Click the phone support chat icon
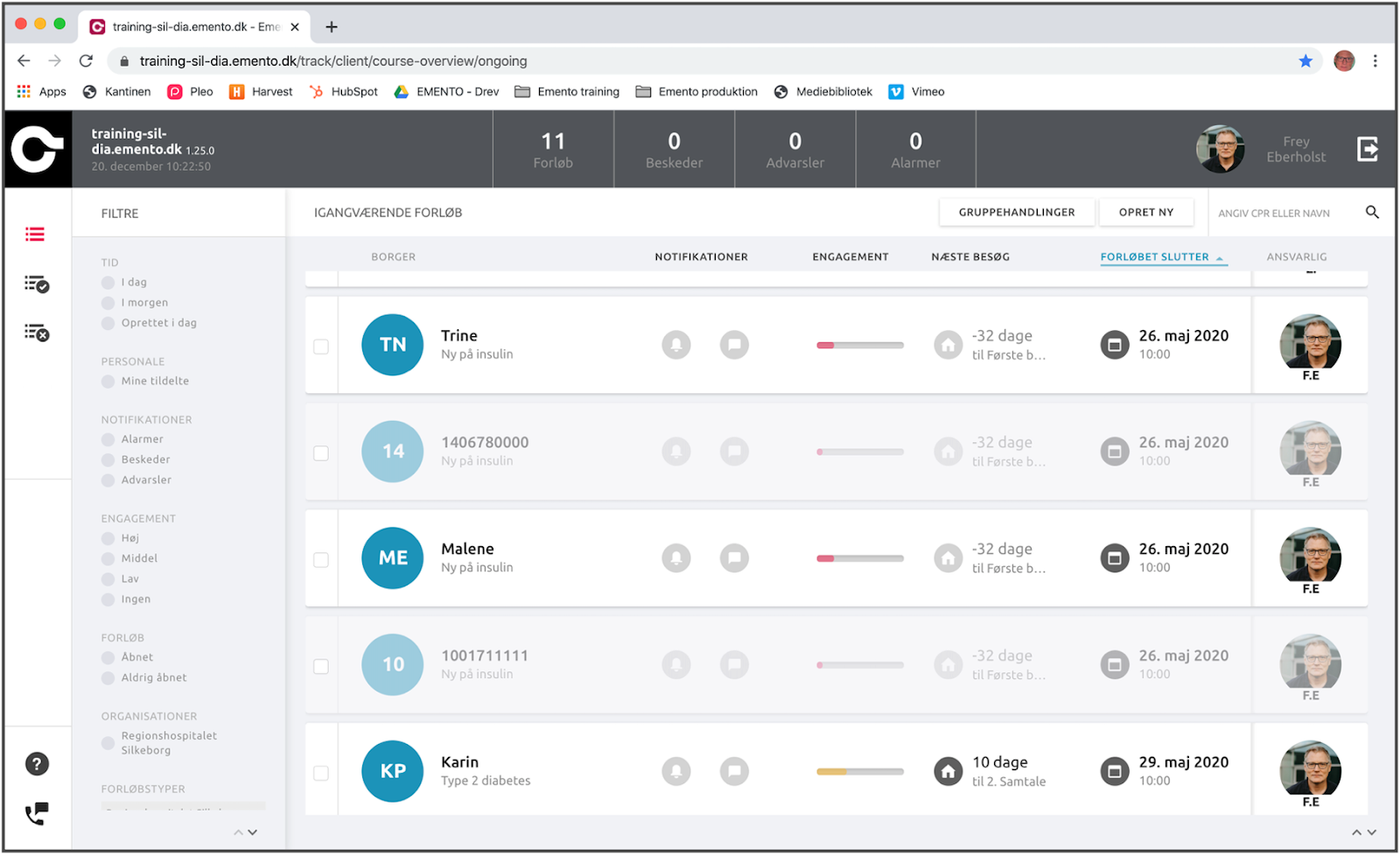 [36, 814]
